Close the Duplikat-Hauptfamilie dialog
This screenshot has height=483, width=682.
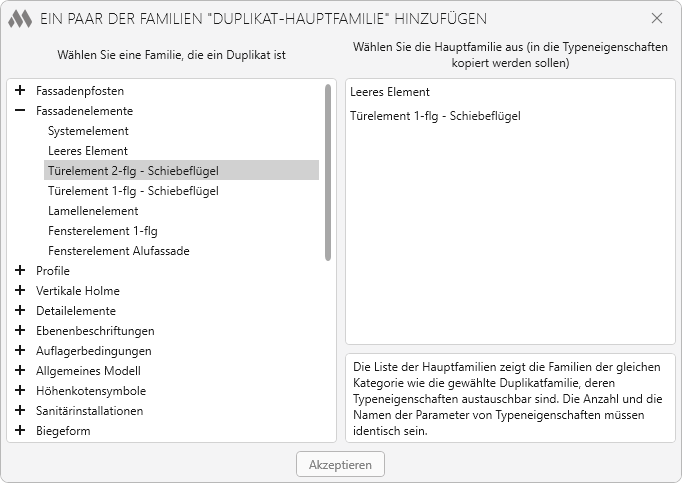point(657,18)
